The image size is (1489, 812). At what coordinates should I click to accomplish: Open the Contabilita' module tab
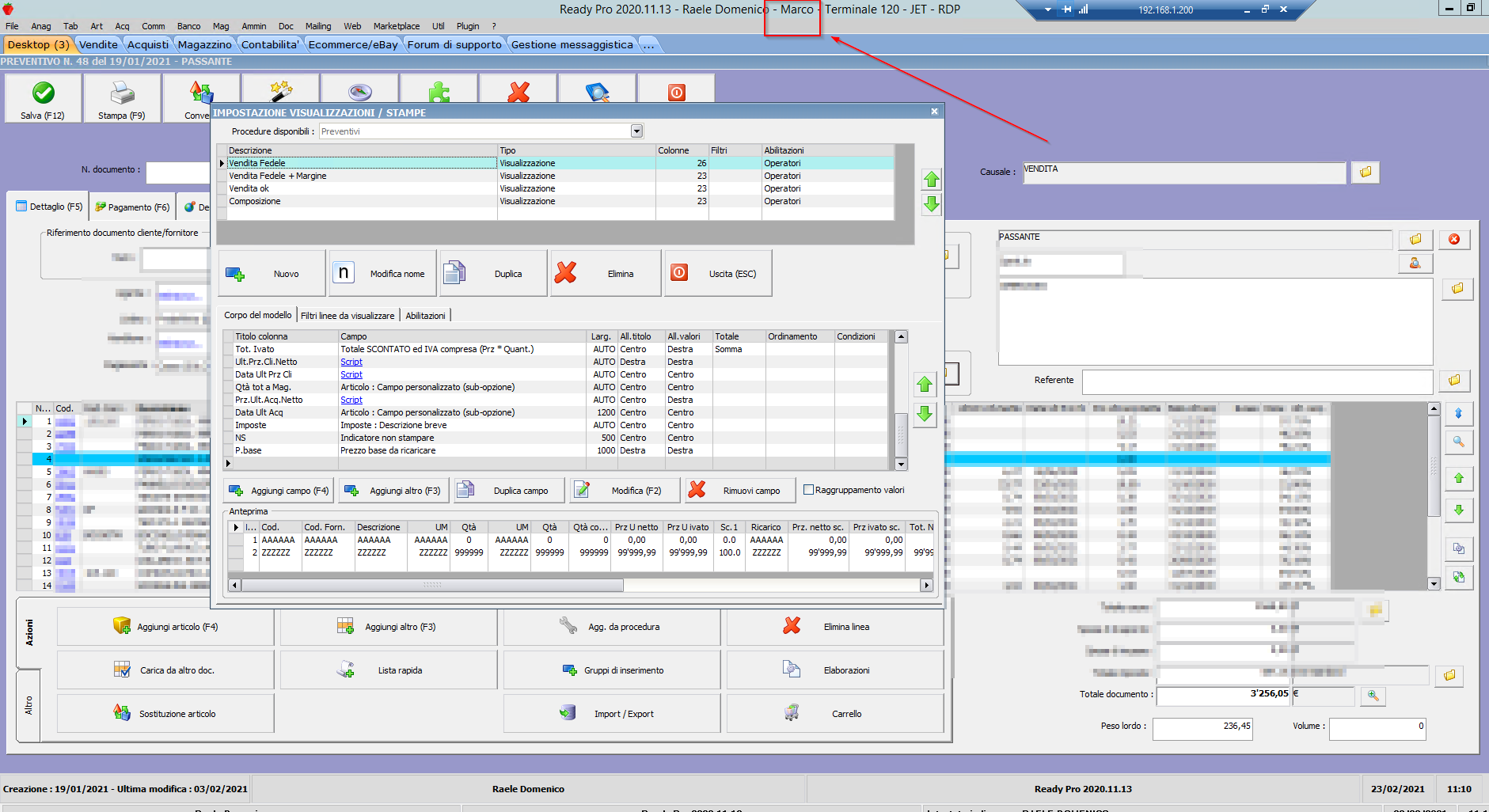[270, 44]
